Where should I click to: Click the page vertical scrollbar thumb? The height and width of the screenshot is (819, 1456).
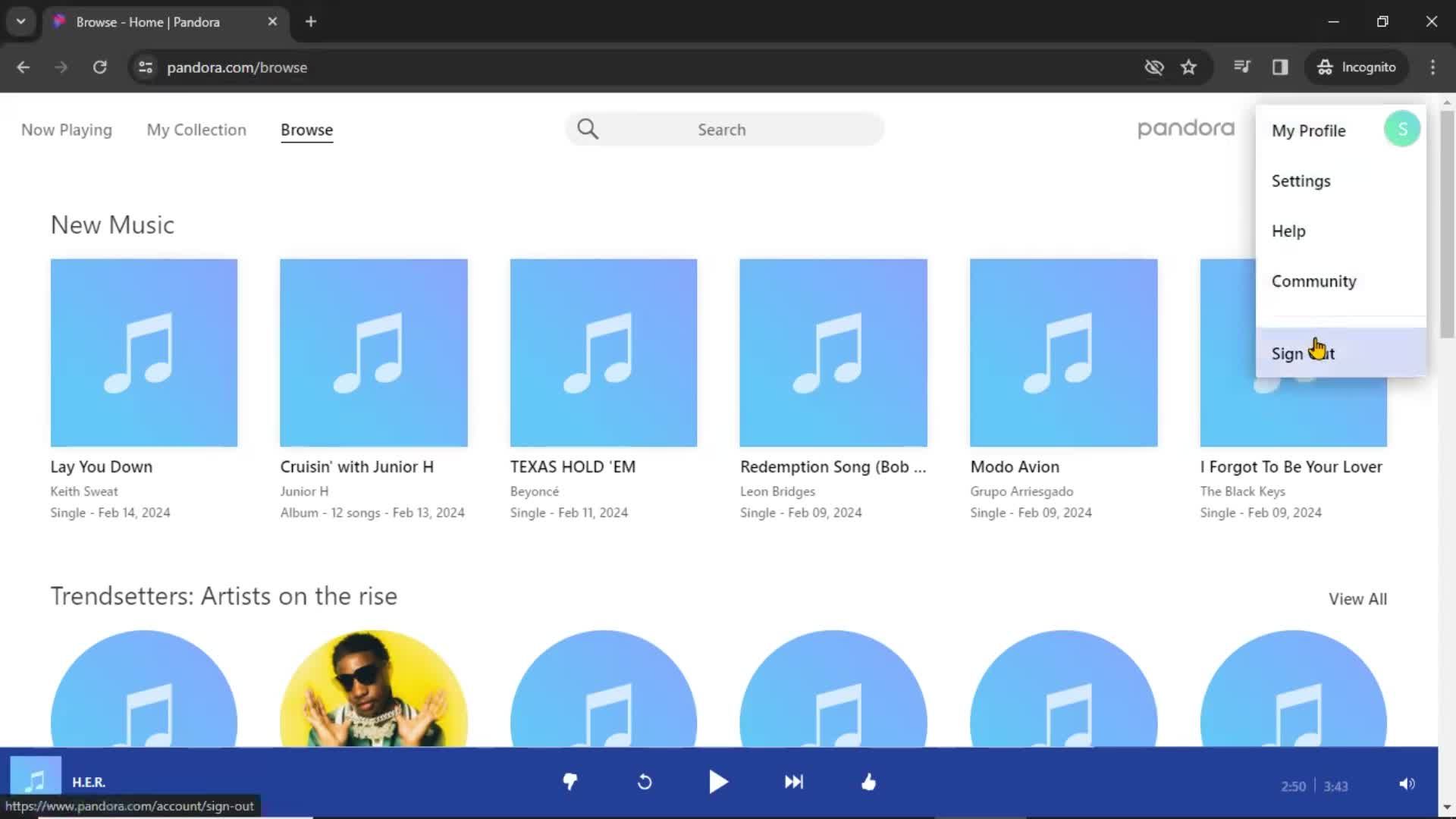point(1447,224)
